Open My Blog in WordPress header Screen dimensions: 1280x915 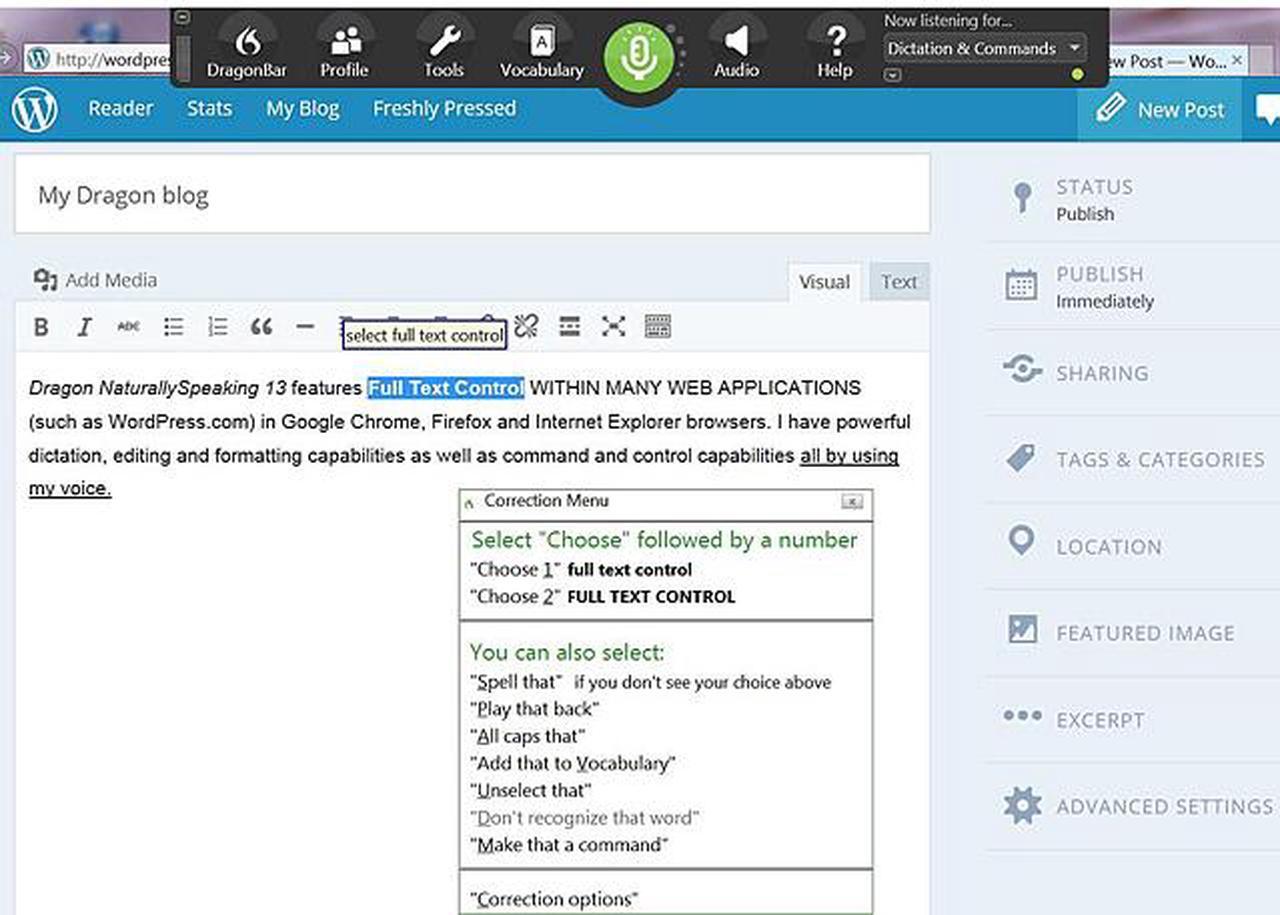click(x=302, y=108)
